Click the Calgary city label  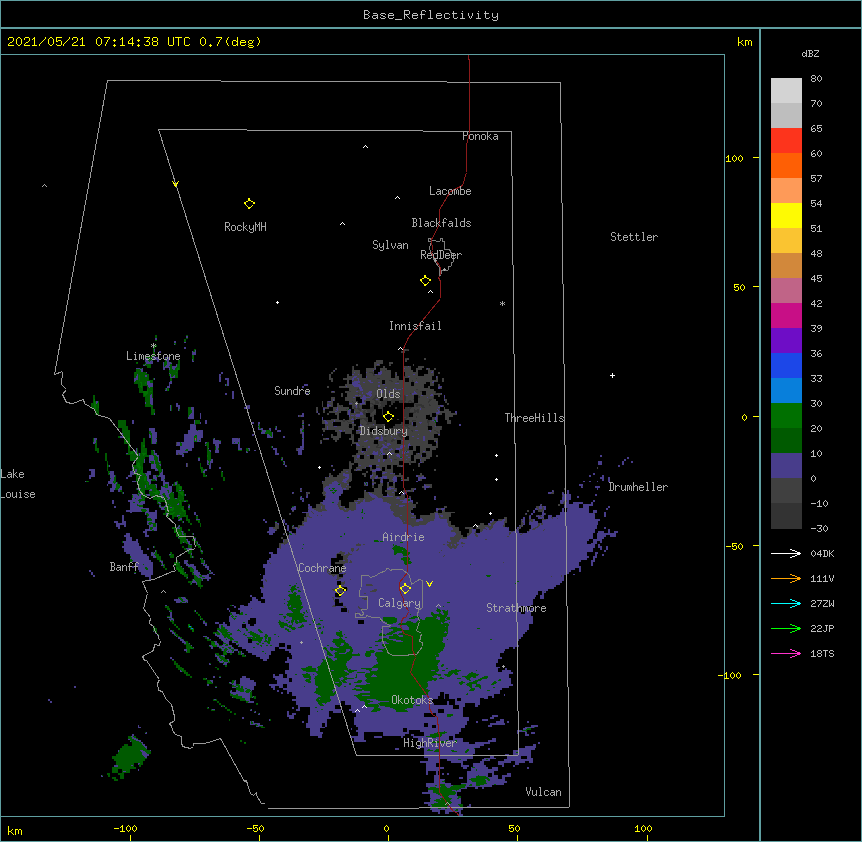(399, 603)
